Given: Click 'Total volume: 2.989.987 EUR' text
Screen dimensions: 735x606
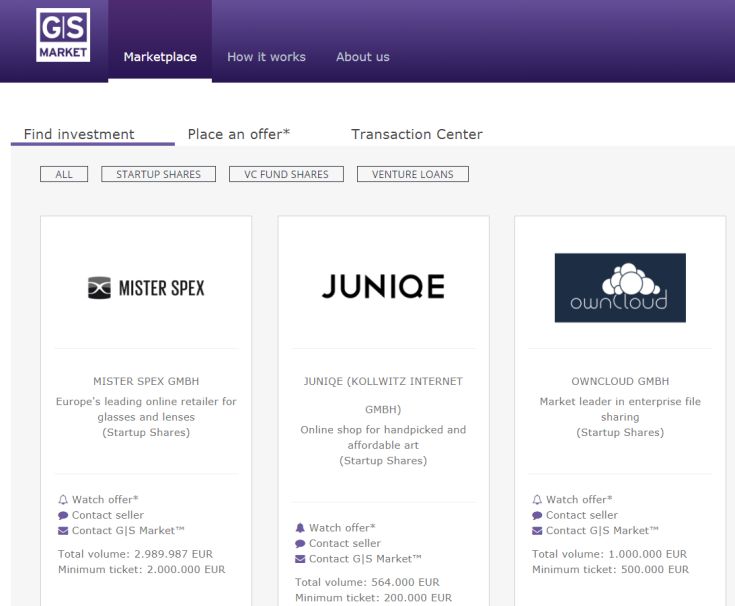Looking at the screenshot, I should (x=135, y=554).
